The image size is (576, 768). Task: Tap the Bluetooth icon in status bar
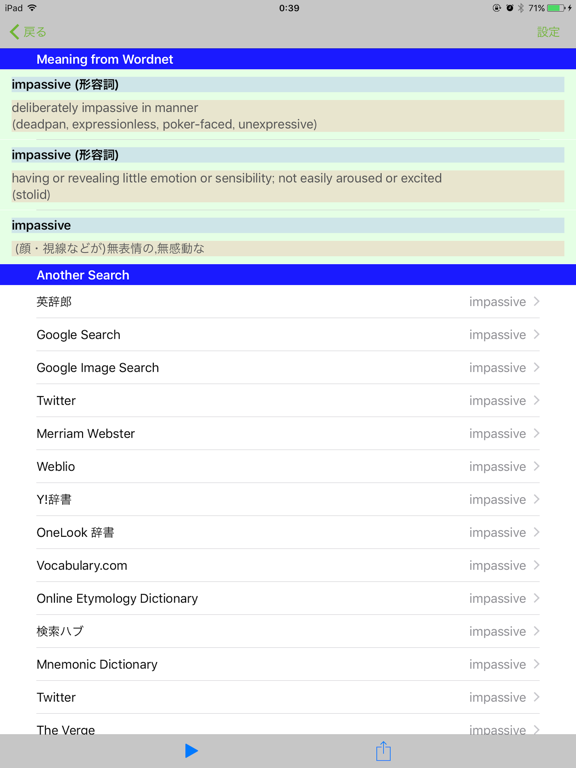point(521,8)
